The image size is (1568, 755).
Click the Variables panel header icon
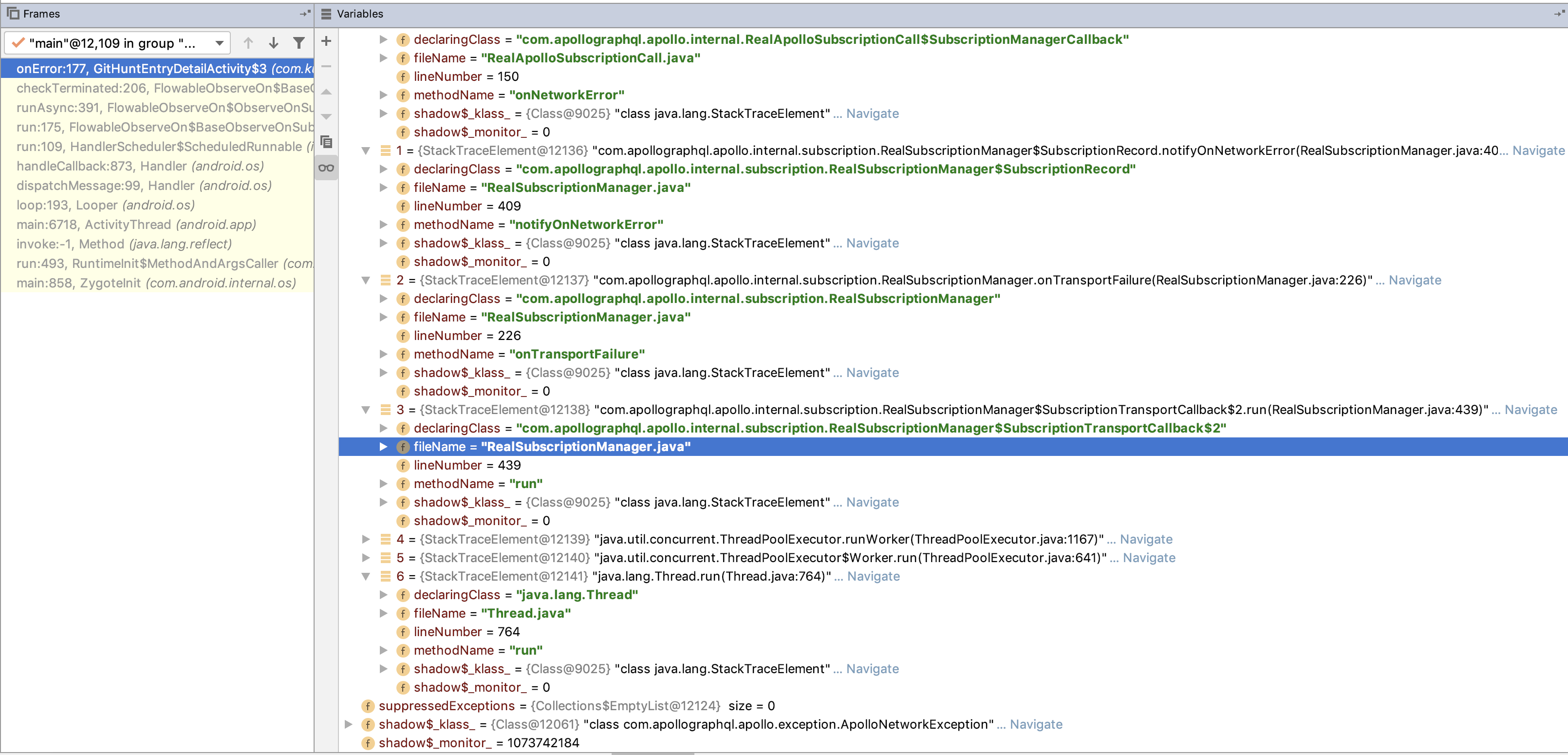[x=326, y=14]
